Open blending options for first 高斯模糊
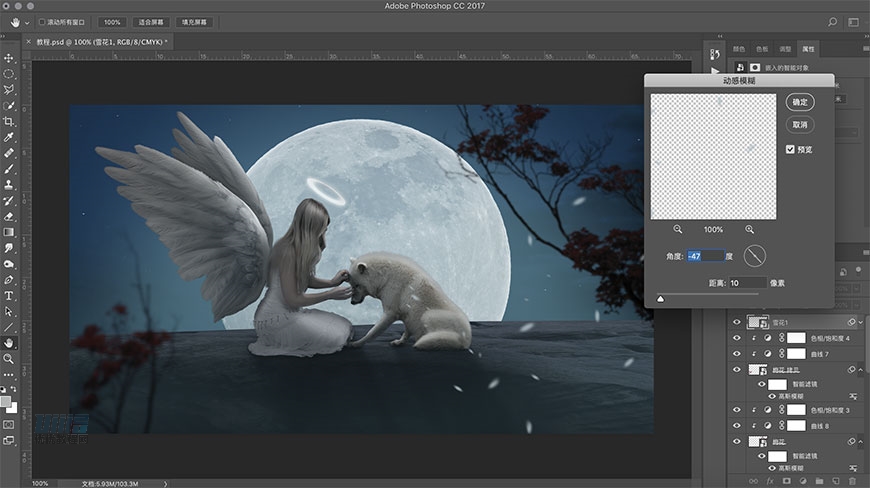870x488 pixels. [x=853, y=396]
